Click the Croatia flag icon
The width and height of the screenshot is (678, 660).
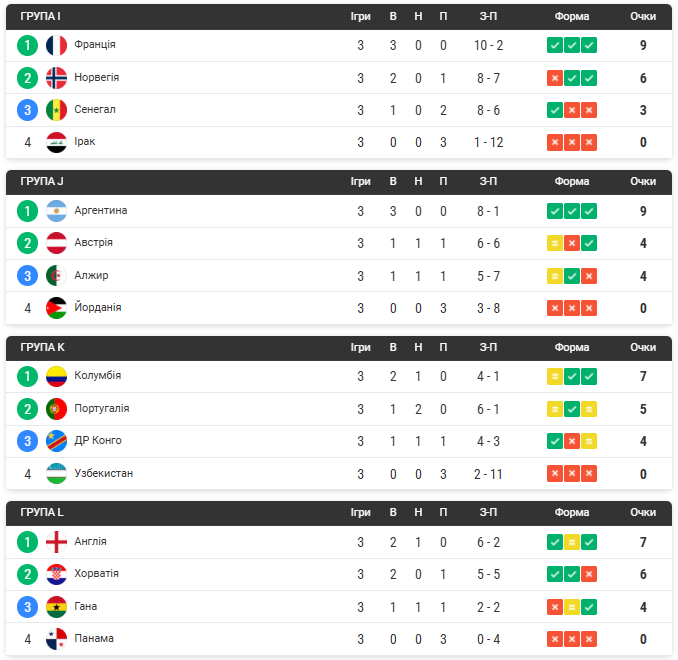pos(56,574)
